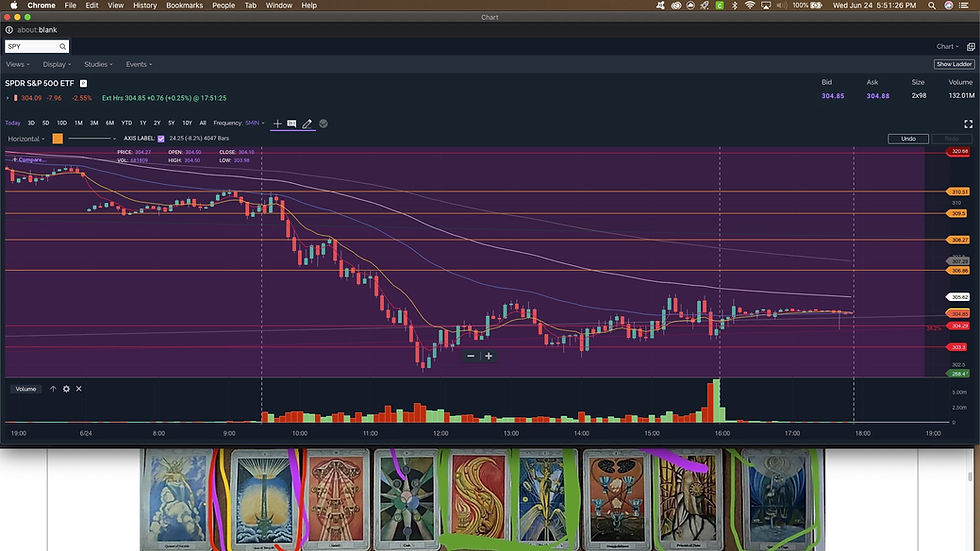
Task: Select the crosshair cursor tool
Action: [278, 124]
